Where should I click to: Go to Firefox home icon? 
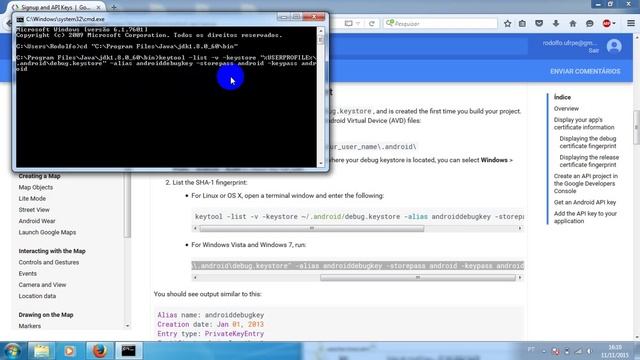(x=573, y=24)
